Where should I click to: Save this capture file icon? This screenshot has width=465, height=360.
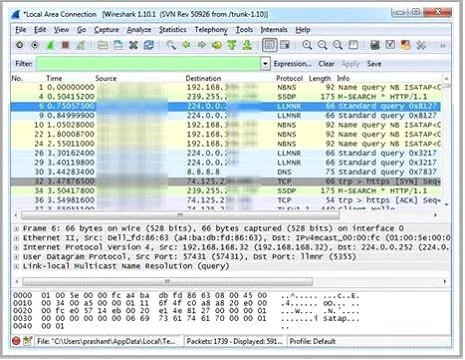click(x=118, y=45)
